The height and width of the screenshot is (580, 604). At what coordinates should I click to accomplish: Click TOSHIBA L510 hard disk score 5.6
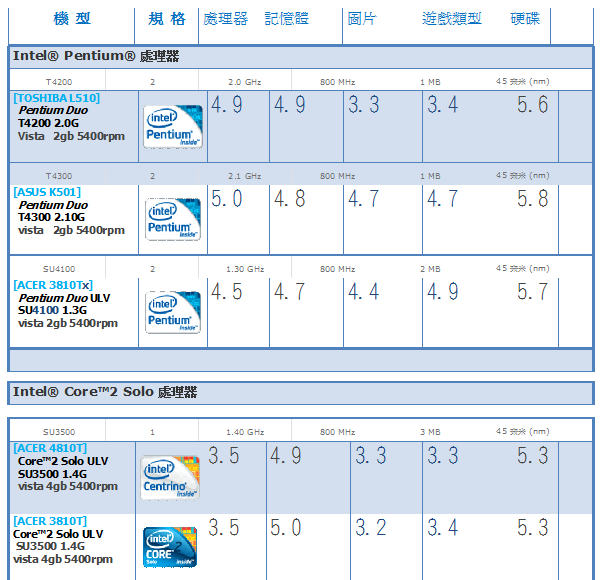point(532,104)
